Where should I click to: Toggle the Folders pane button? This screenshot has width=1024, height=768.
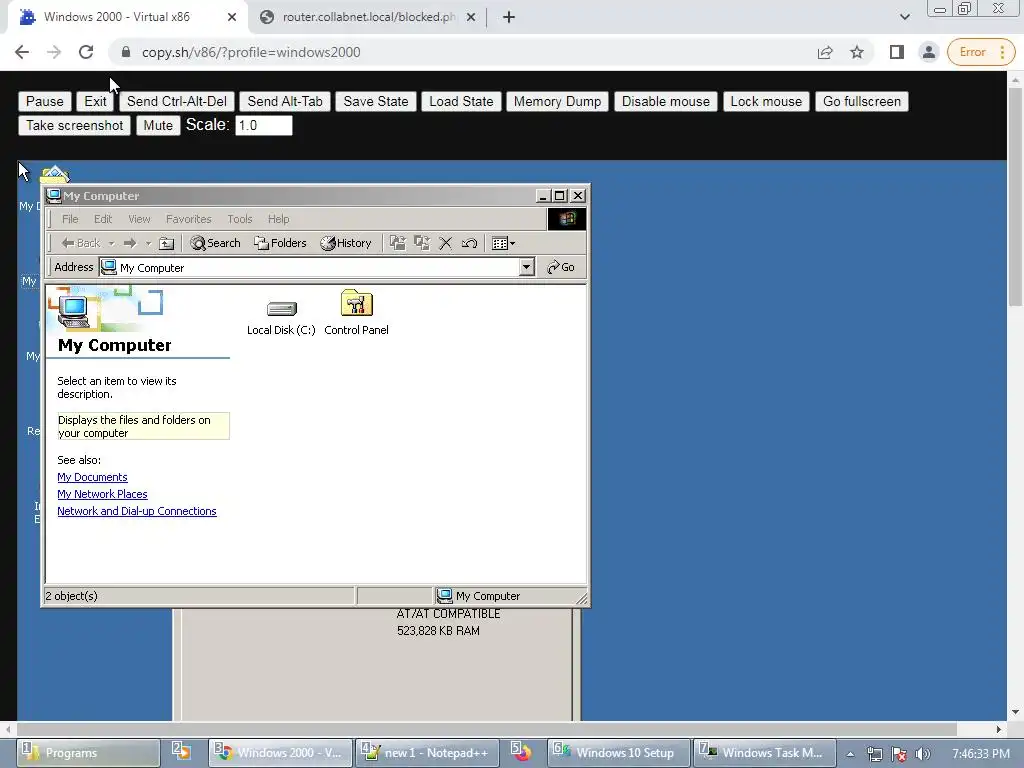click(x=280, y=243)
